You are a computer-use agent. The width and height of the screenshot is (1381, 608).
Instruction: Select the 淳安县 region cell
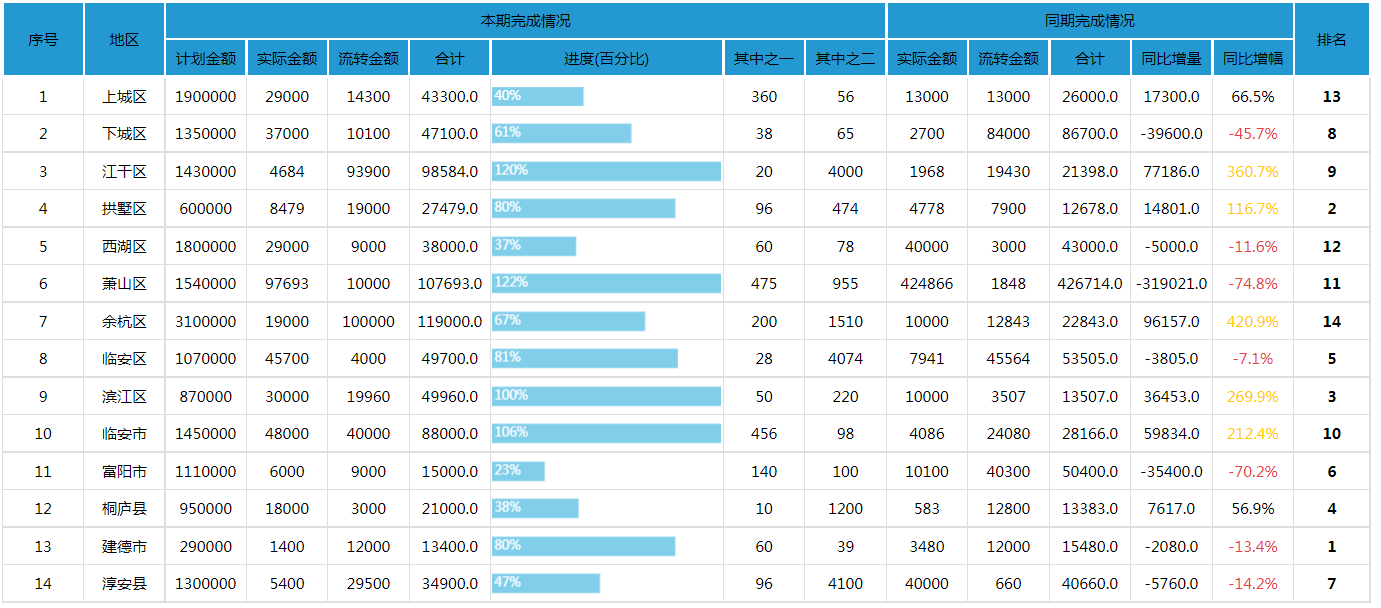tap(124, 584)
